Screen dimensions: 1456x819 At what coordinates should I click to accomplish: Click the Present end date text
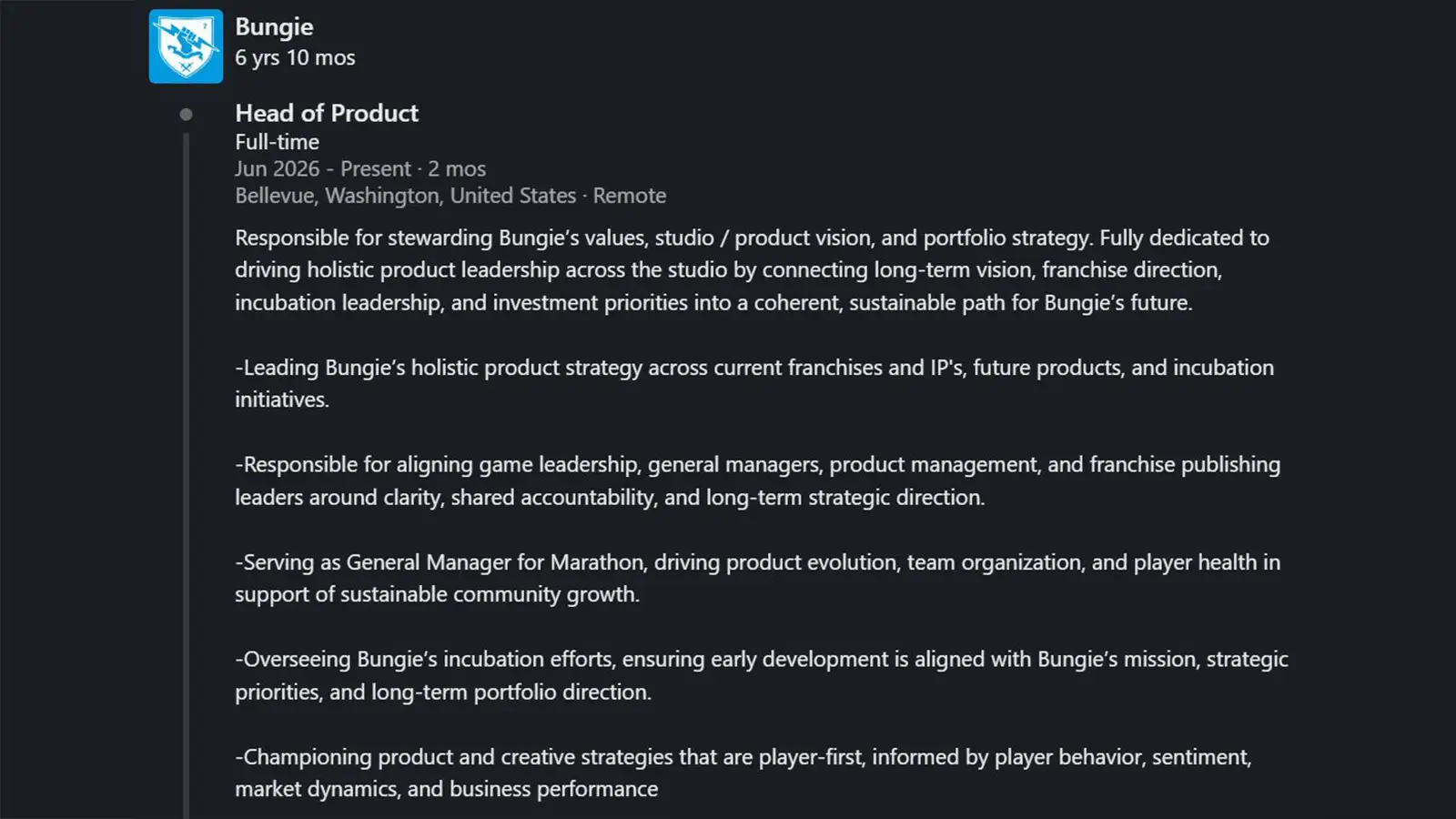point(376,169)
